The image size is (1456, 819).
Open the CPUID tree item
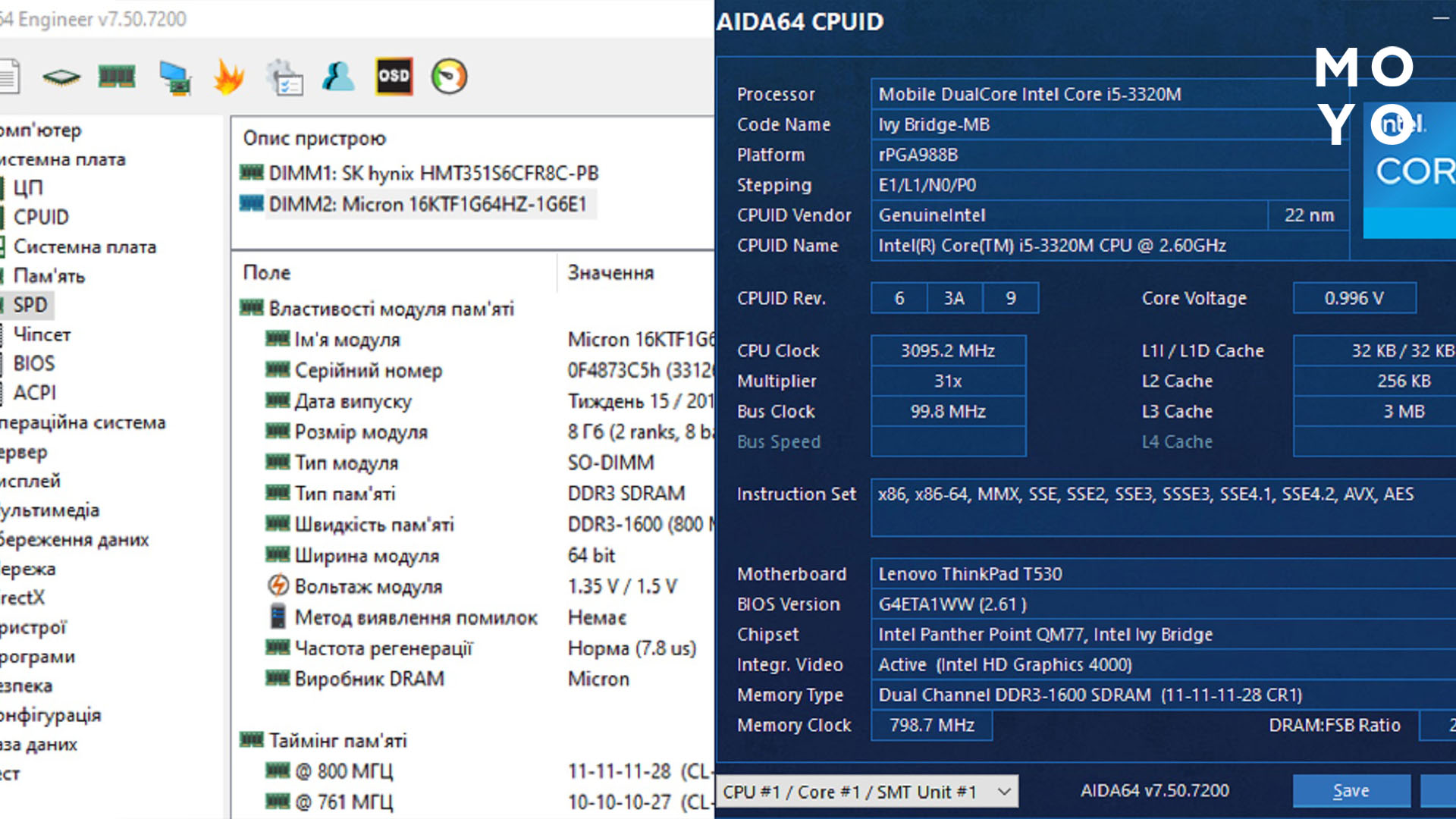(x=41, y=217)
